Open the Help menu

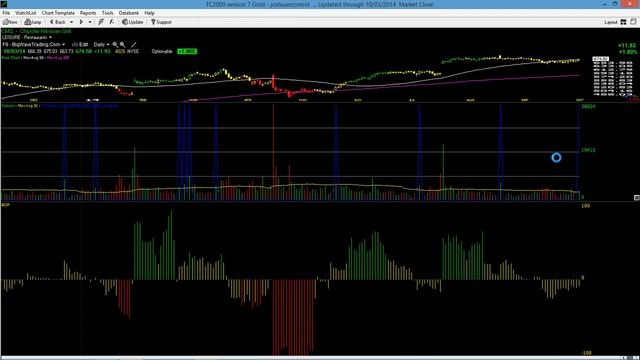[x=149, y=13]
